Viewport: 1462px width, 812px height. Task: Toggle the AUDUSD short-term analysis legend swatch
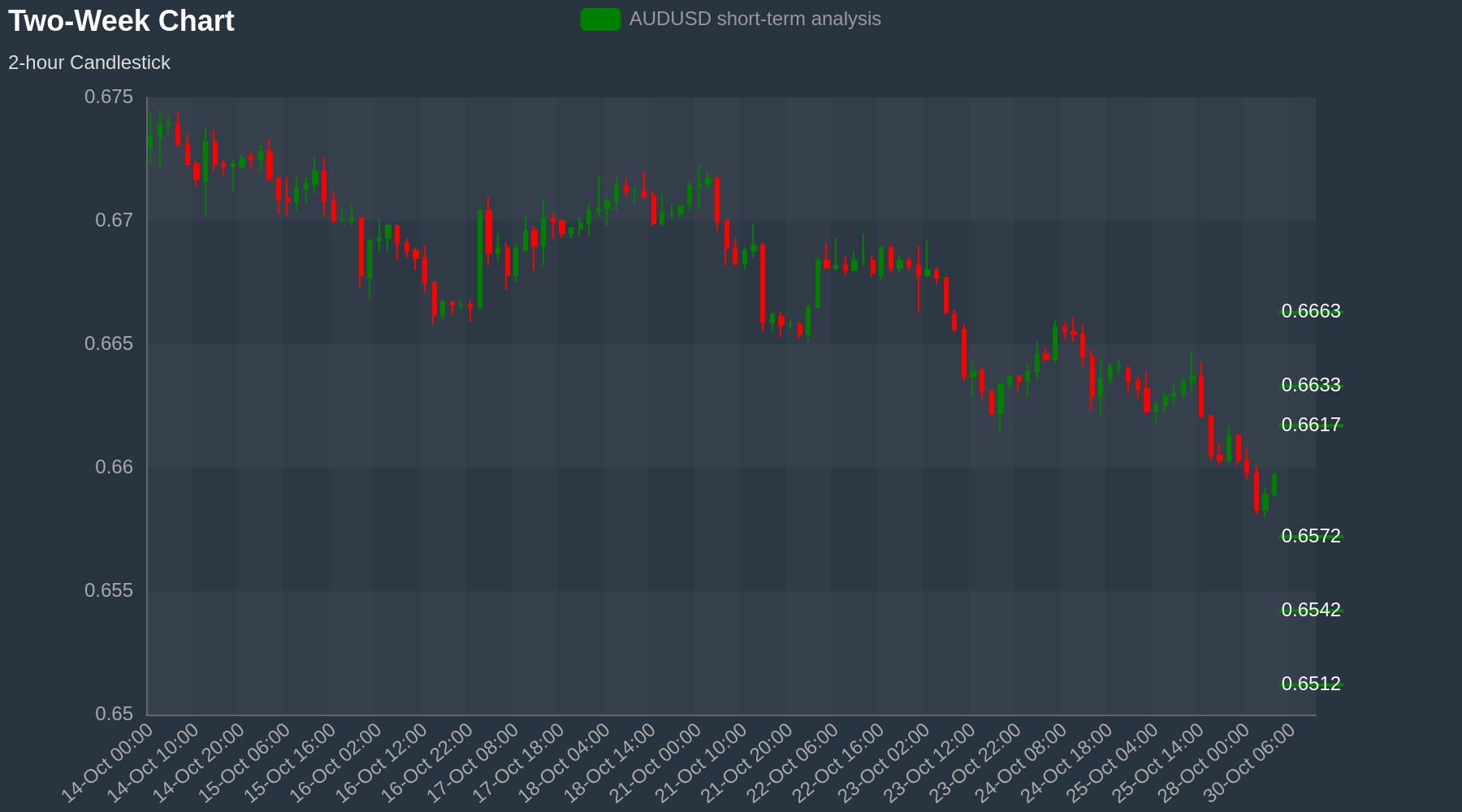(x=600, y=19)
